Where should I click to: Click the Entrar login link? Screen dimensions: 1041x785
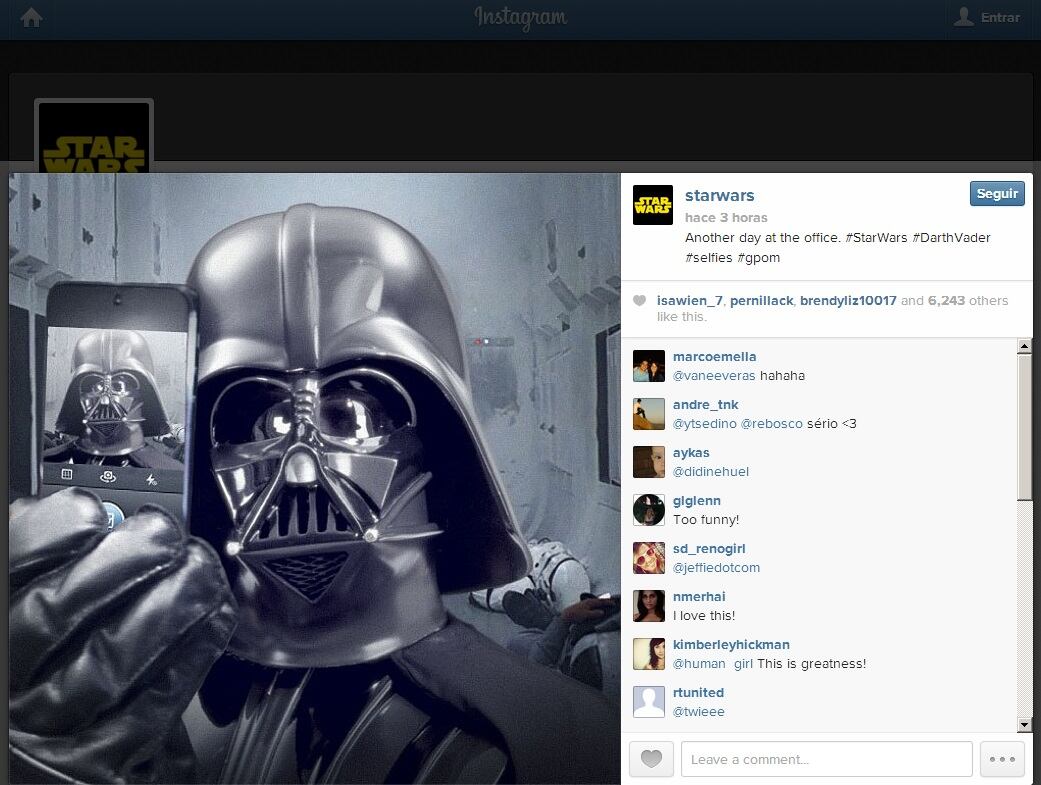[x=987, y=17]
